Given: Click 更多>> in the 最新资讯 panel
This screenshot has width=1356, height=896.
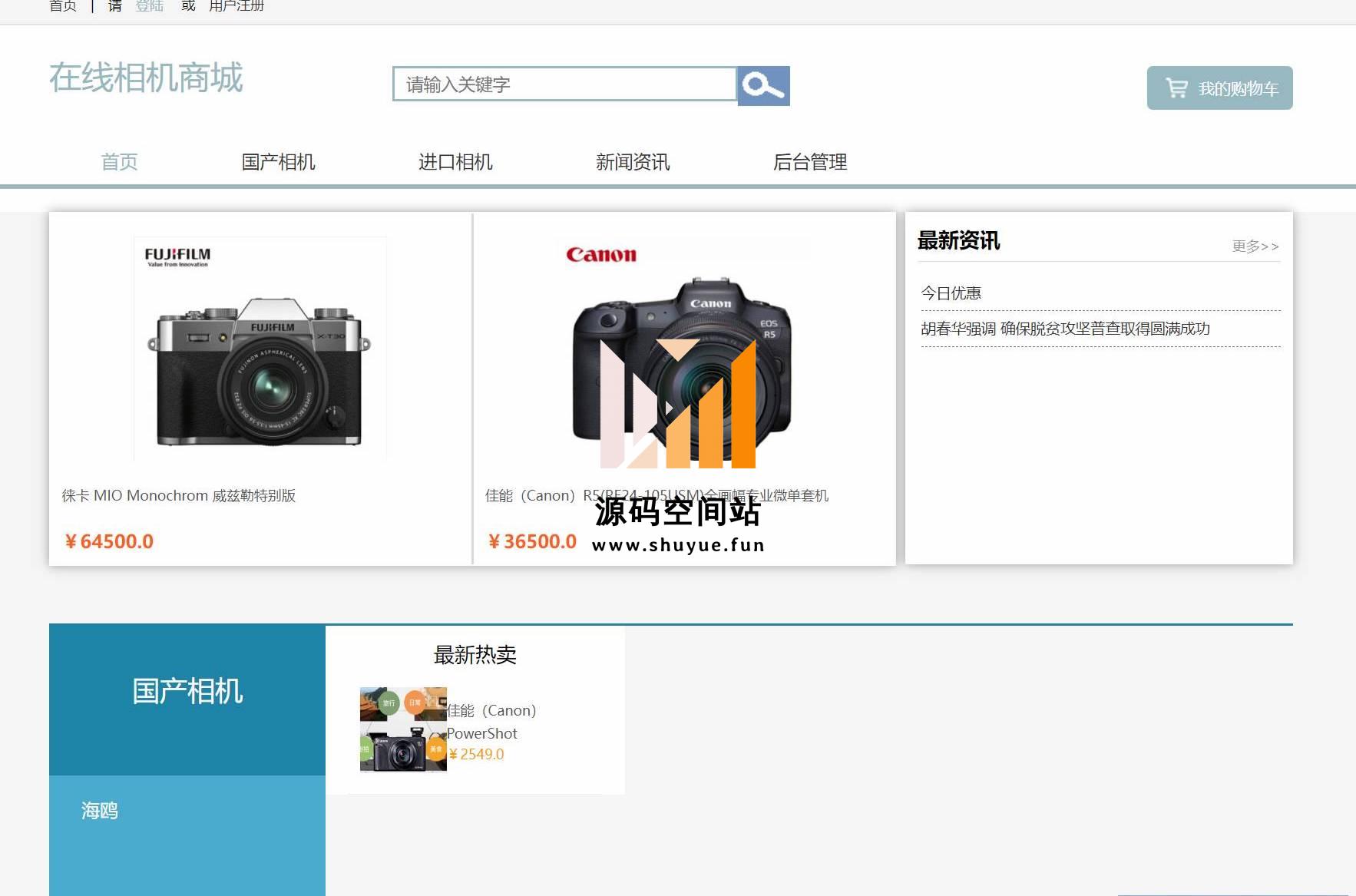Looking at the screenshot, I should [x=1255, y=246].
